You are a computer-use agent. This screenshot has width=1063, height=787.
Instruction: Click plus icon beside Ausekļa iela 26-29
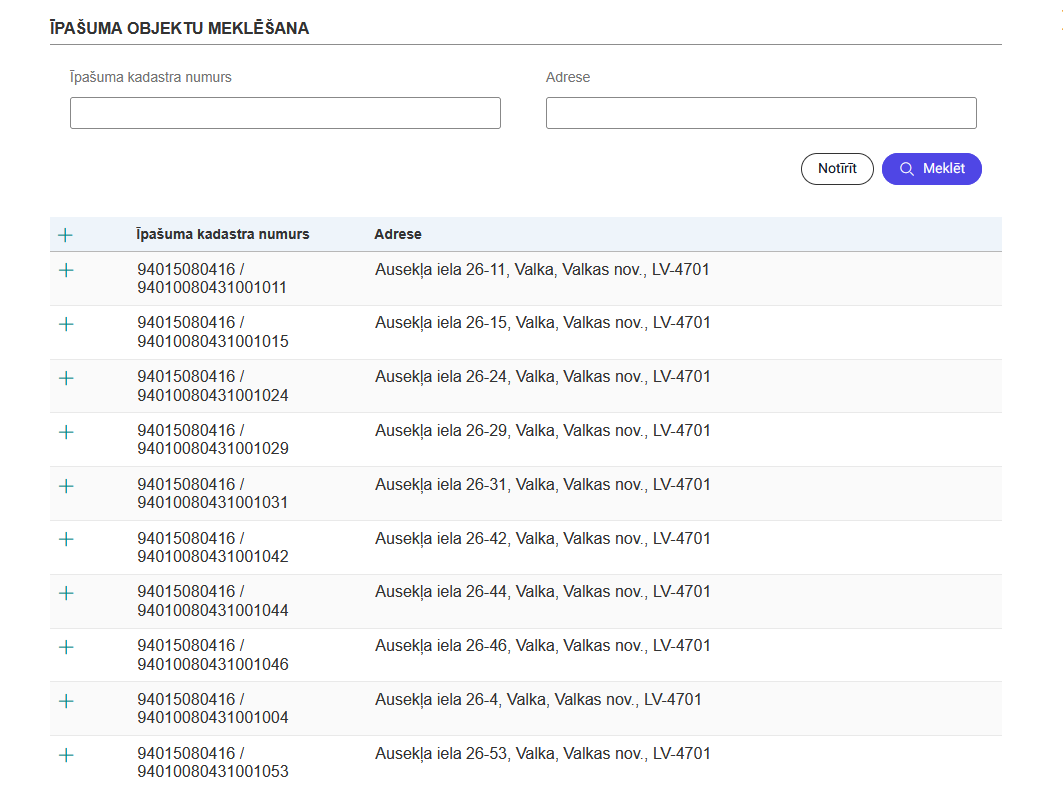66,432
